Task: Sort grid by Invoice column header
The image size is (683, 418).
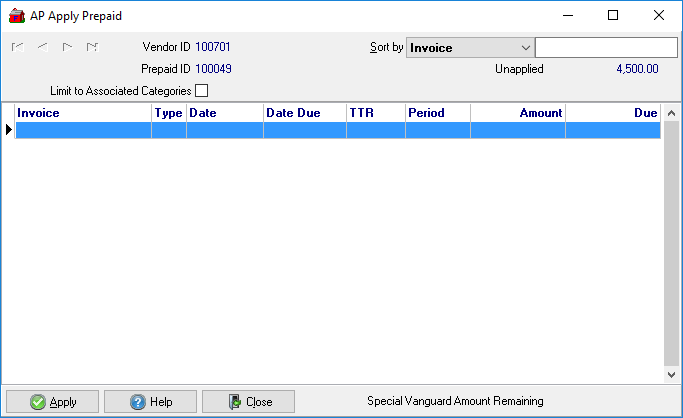Action: (82, 113)
